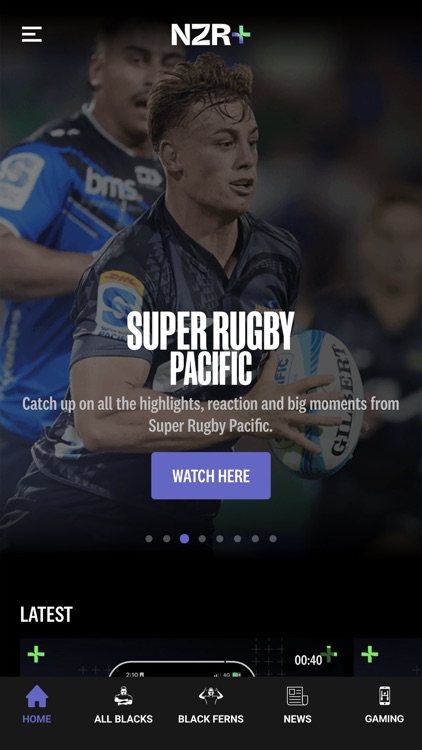Open the hamburger menu icon
This screenshot has height=750, width=422.
click(x=32, y=34)
